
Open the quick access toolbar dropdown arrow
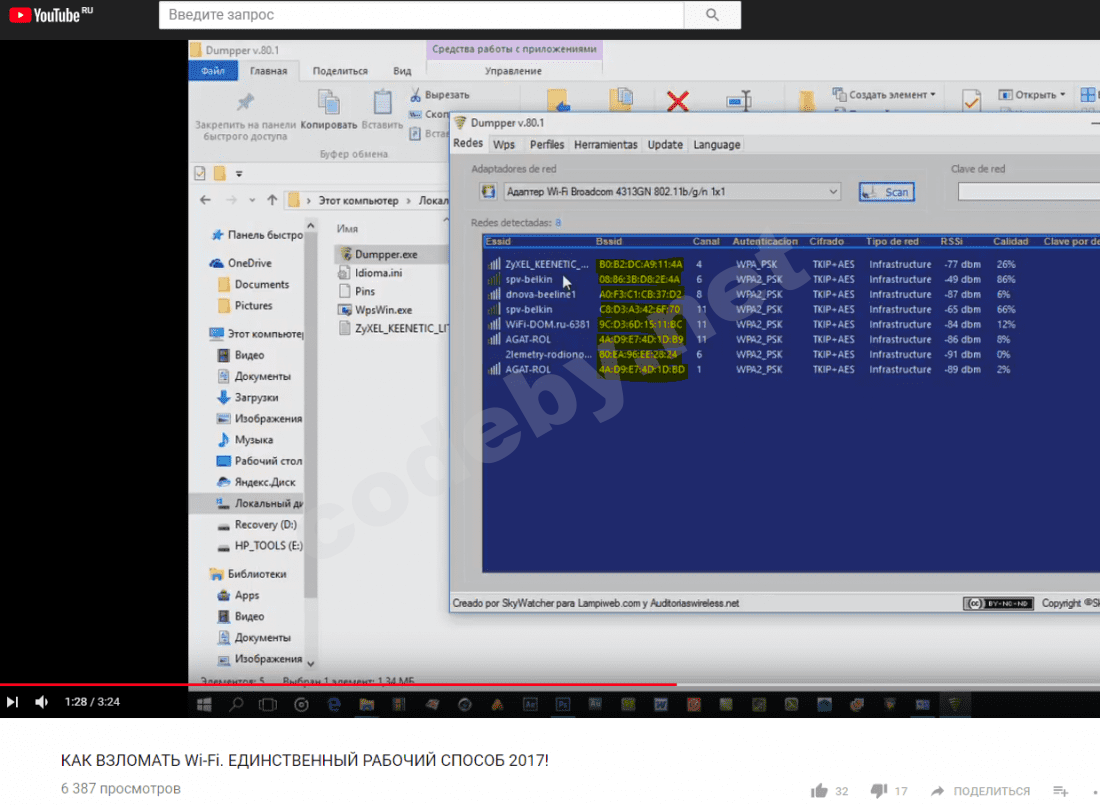[239, 173]
